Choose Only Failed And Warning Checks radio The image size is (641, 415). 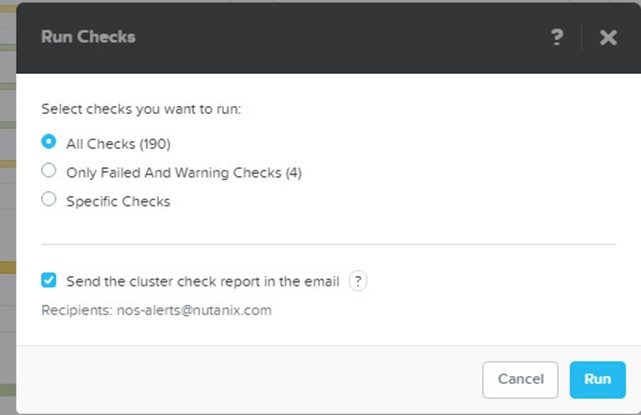49,170
